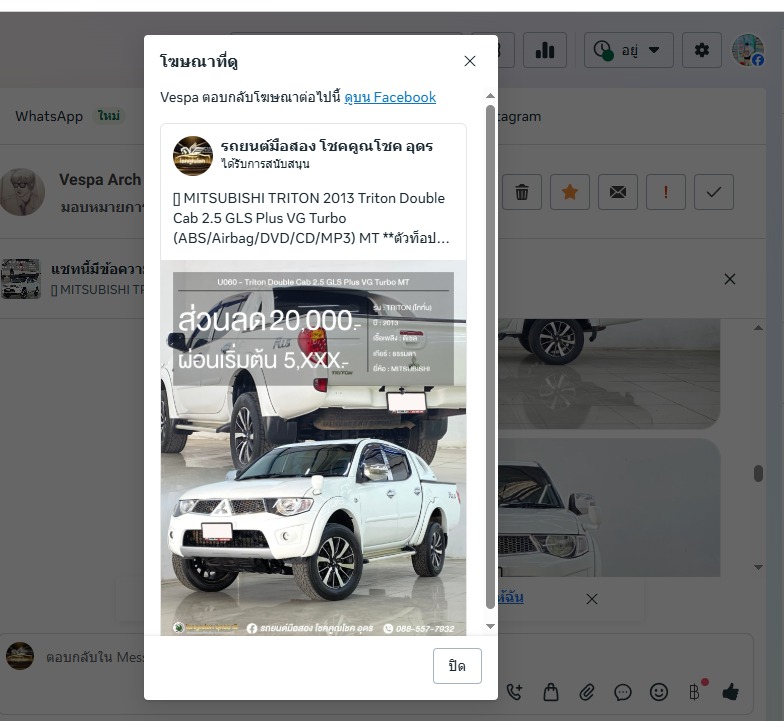This screenshot has width=784, height=721.
Task: Click the ได้รับการสนับสนุน sponsored label
Action: [x=266, y=164]
